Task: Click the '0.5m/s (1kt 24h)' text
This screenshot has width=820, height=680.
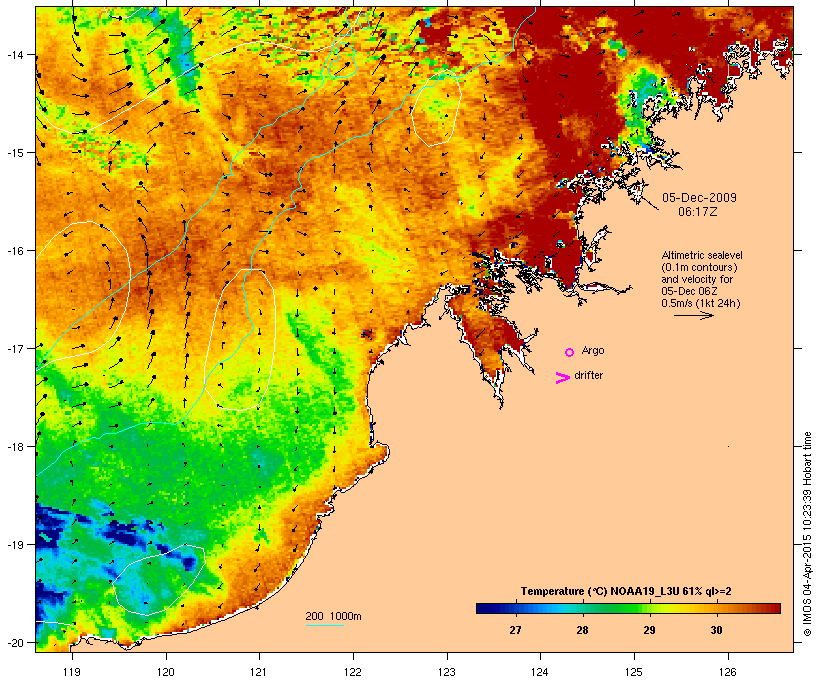Action: (701, 303)
